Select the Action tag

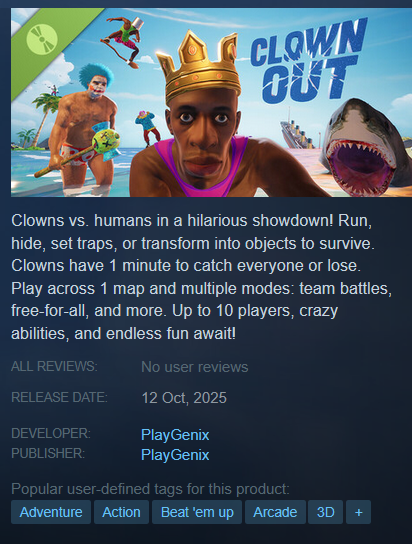121,512
